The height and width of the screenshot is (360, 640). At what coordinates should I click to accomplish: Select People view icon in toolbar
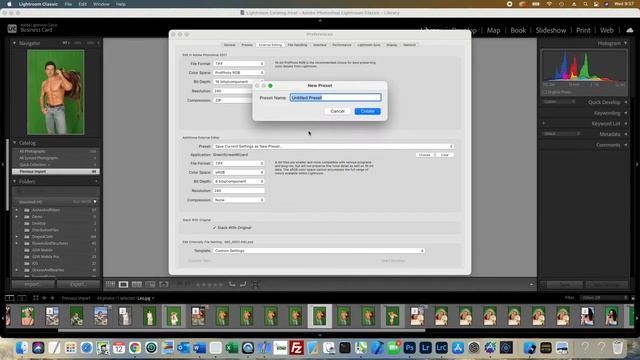tap(164, 284)
